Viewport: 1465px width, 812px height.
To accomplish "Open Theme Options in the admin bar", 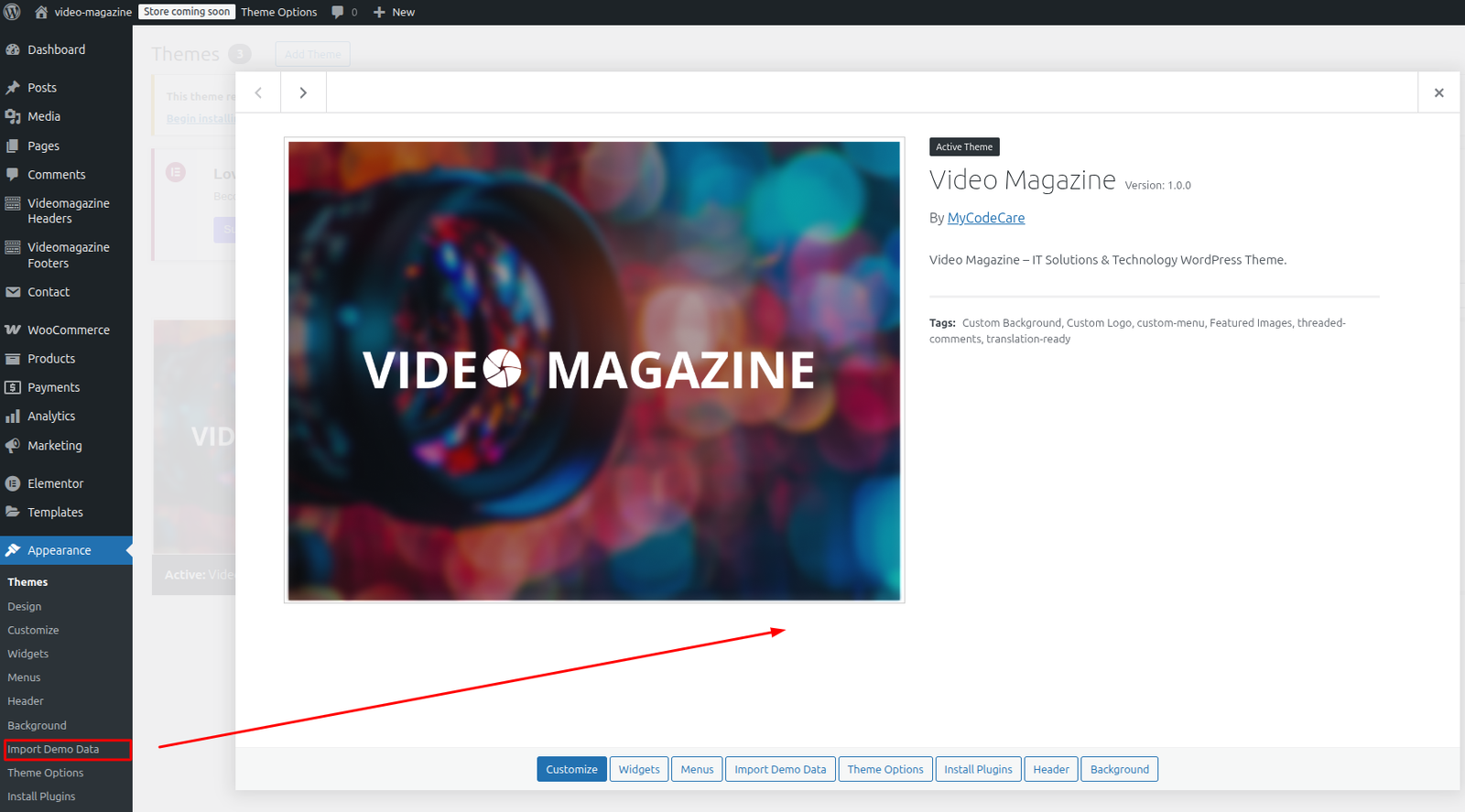I will (278, 12).
